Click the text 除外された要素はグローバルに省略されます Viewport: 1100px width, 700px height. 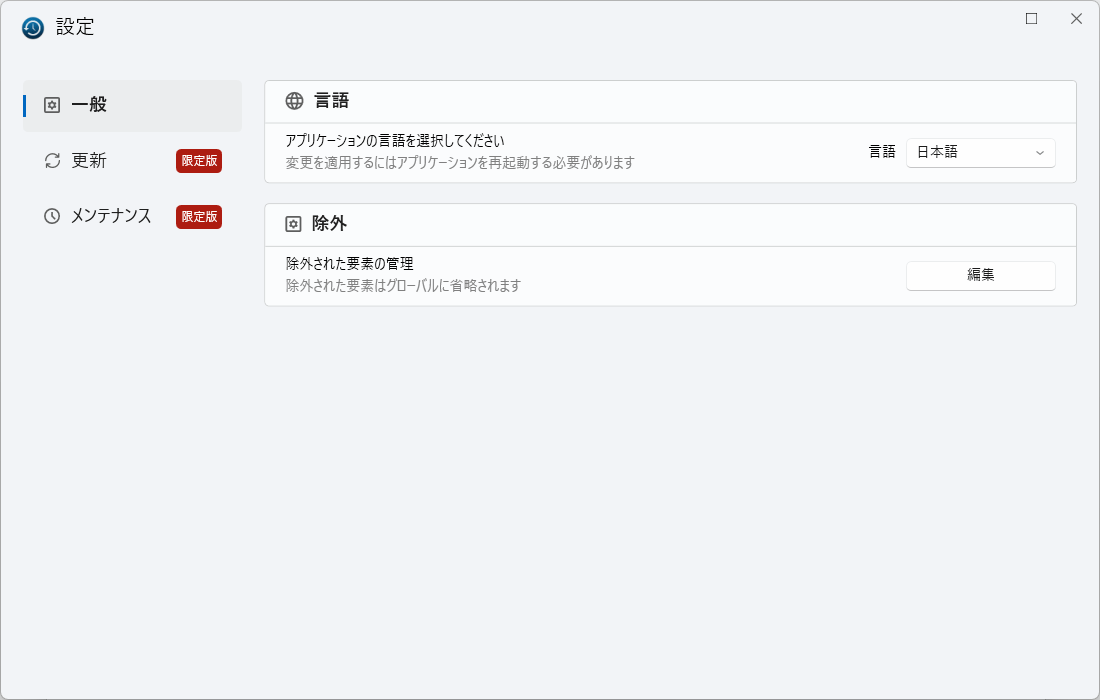(403, 285)
